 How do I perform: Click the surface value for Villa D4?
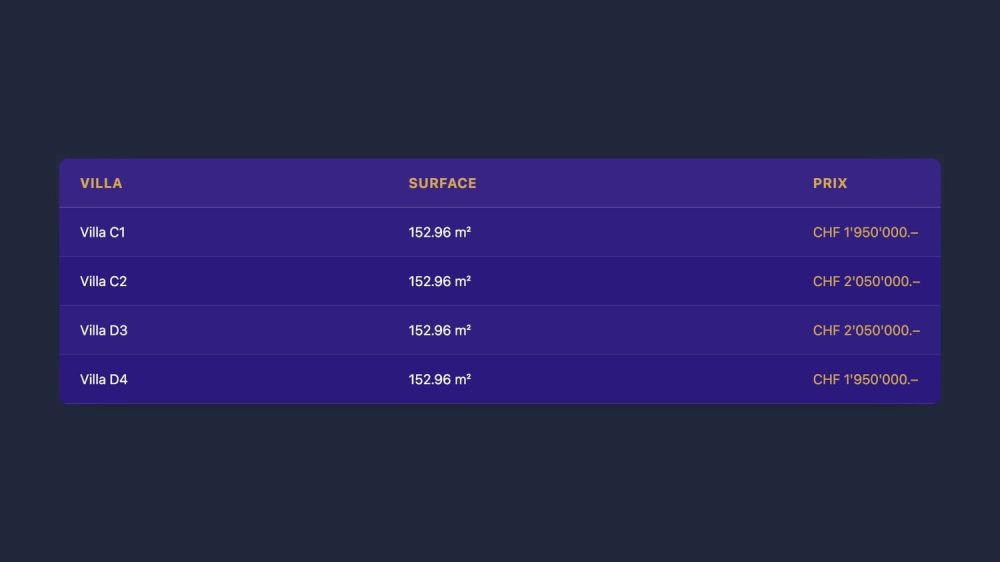coord(439,379)
